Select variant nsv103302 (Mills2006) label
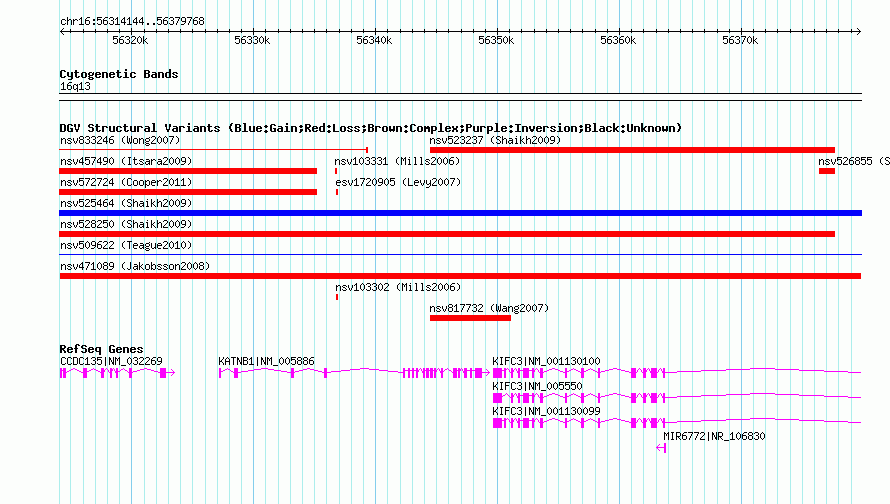The image size is (890, 504). (398, 287)
